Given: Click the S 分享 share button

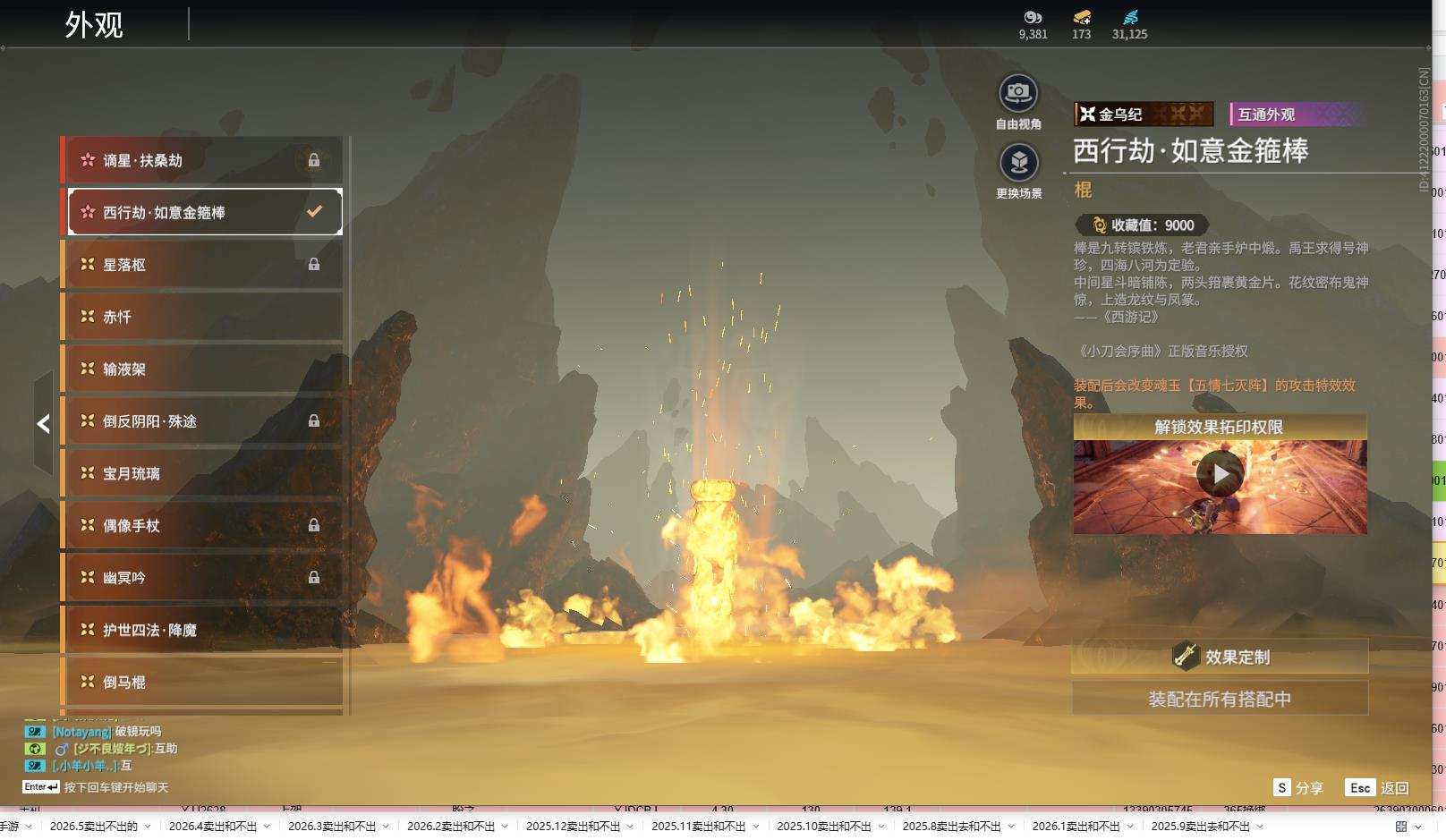Looking at the screenshot, I should [1298, 788].
